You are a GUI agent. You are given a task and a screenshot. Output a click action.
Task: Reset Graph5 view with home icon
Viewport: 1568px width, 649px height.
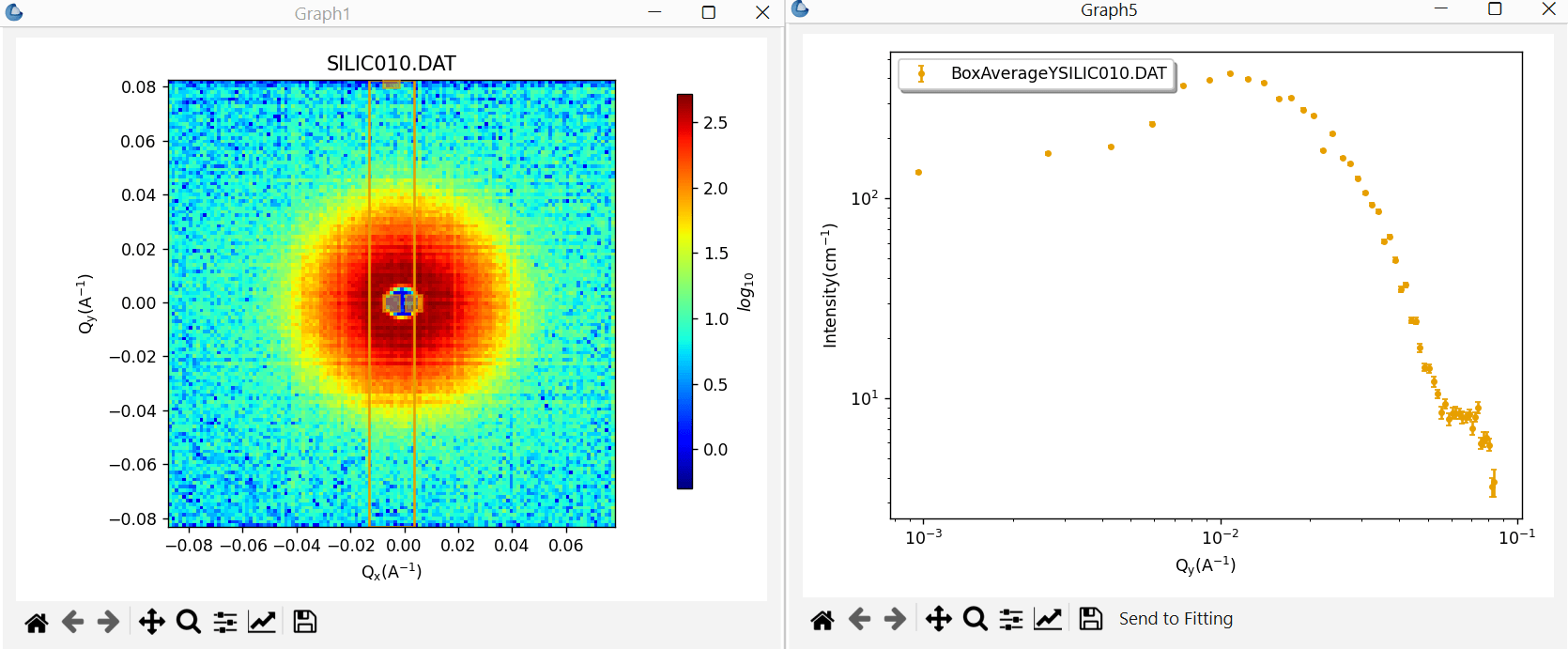tap(822, 619)
